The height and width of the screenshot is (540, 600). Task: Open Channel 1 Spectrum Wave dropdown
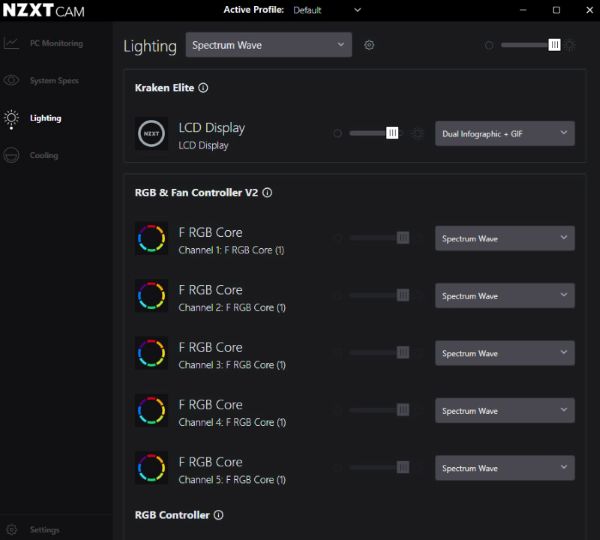coord(505,238)
